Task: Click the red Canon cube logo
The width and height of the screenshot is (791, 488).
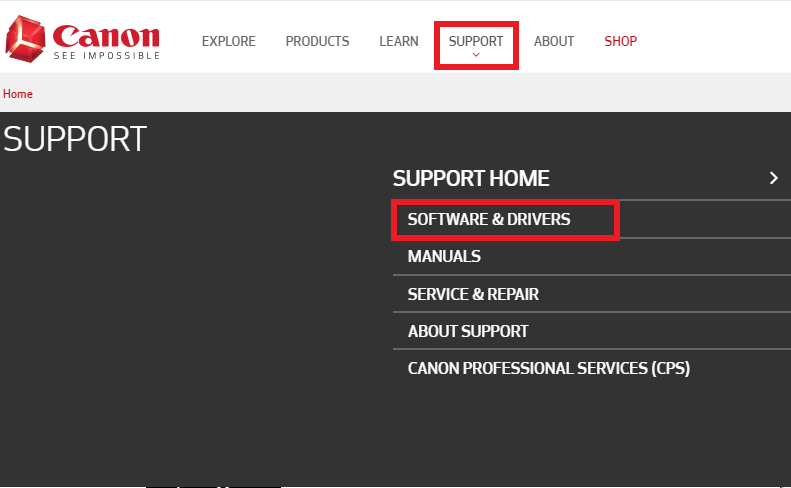Action: [25, 38]
